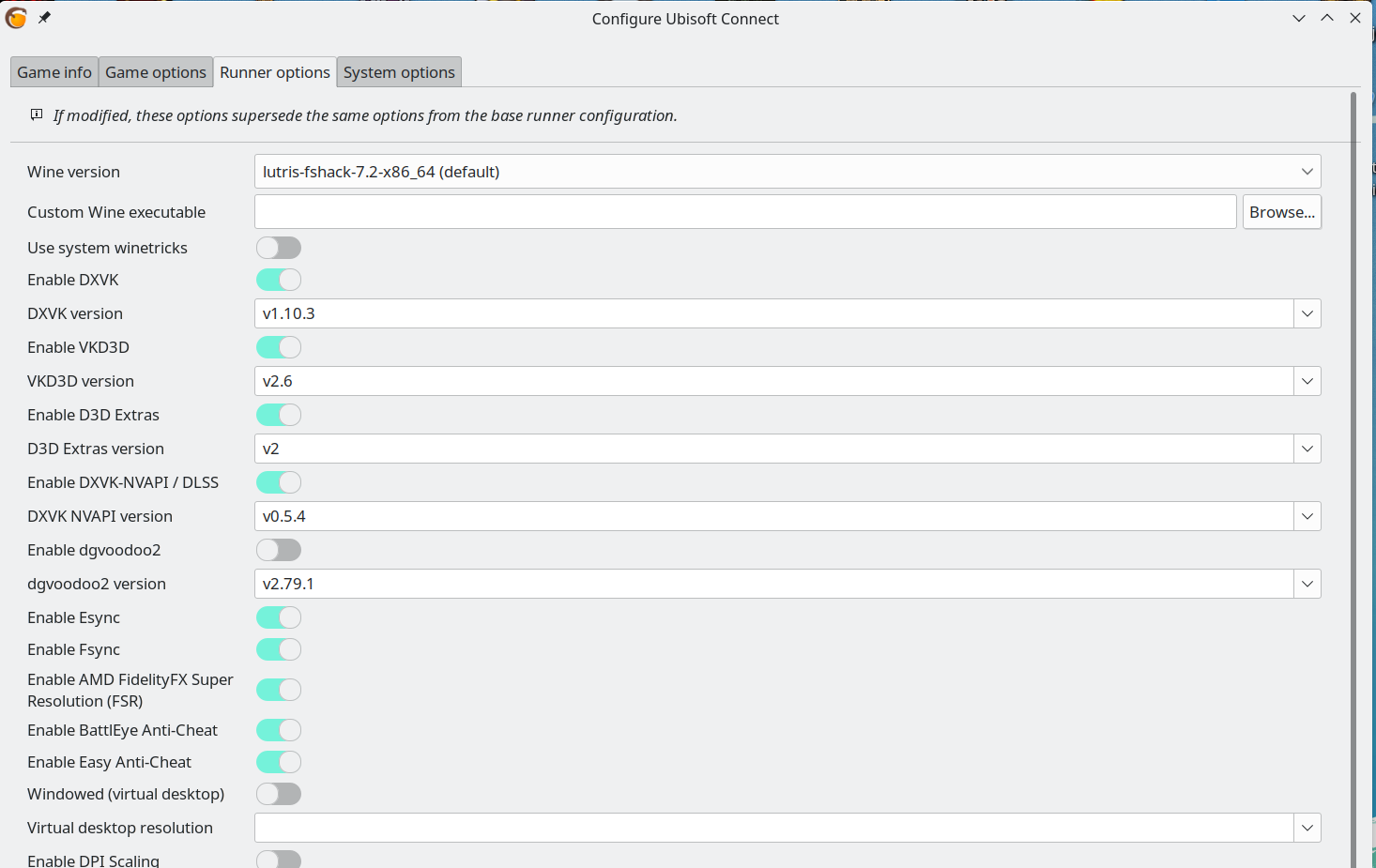Click the vertical scrollbar of options list
1376x868 pixels.
pos(1353,480)
